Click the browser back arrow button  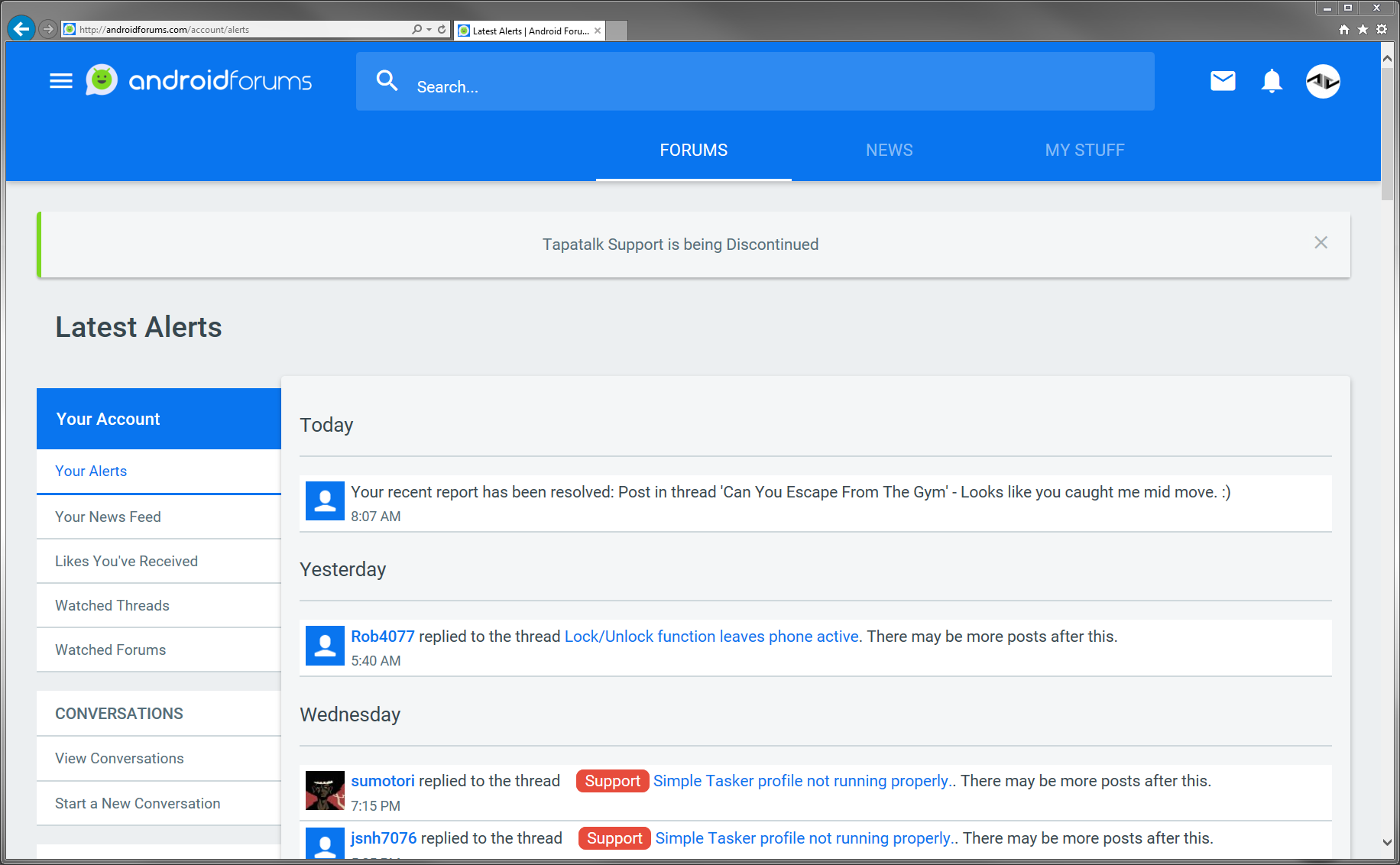[x=21, y=29]
